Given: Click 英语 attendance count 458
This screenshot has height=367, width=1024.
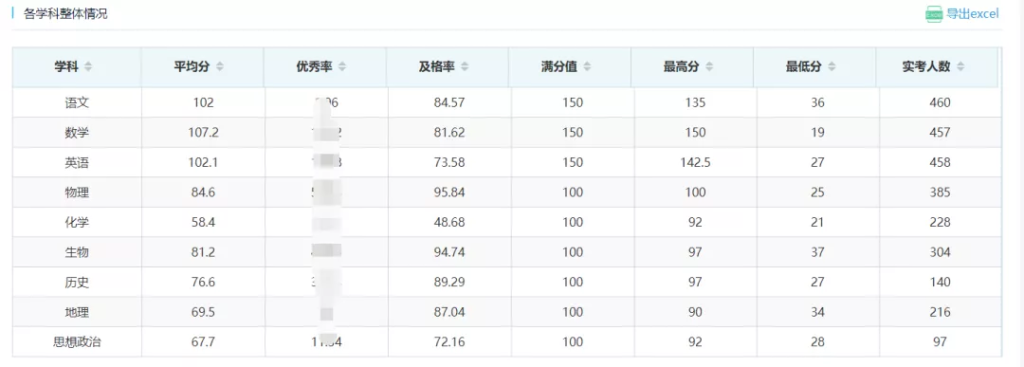Looking at the screenshot, I should coord(940,163).
